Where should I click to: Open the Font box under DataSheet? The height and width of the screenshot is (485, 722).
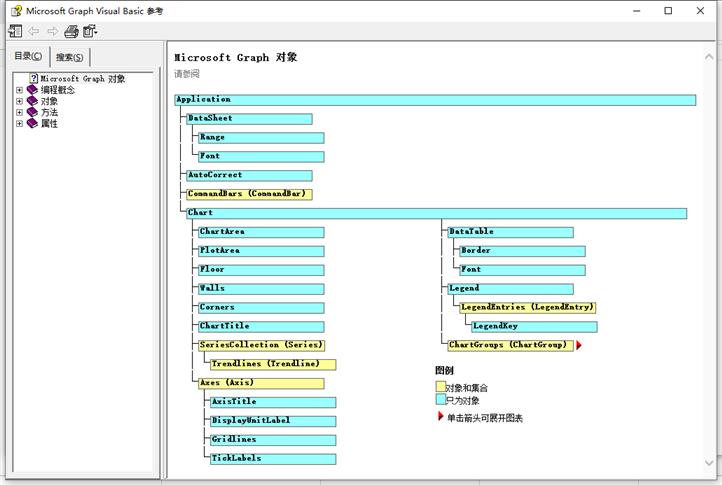click(261, 157)
